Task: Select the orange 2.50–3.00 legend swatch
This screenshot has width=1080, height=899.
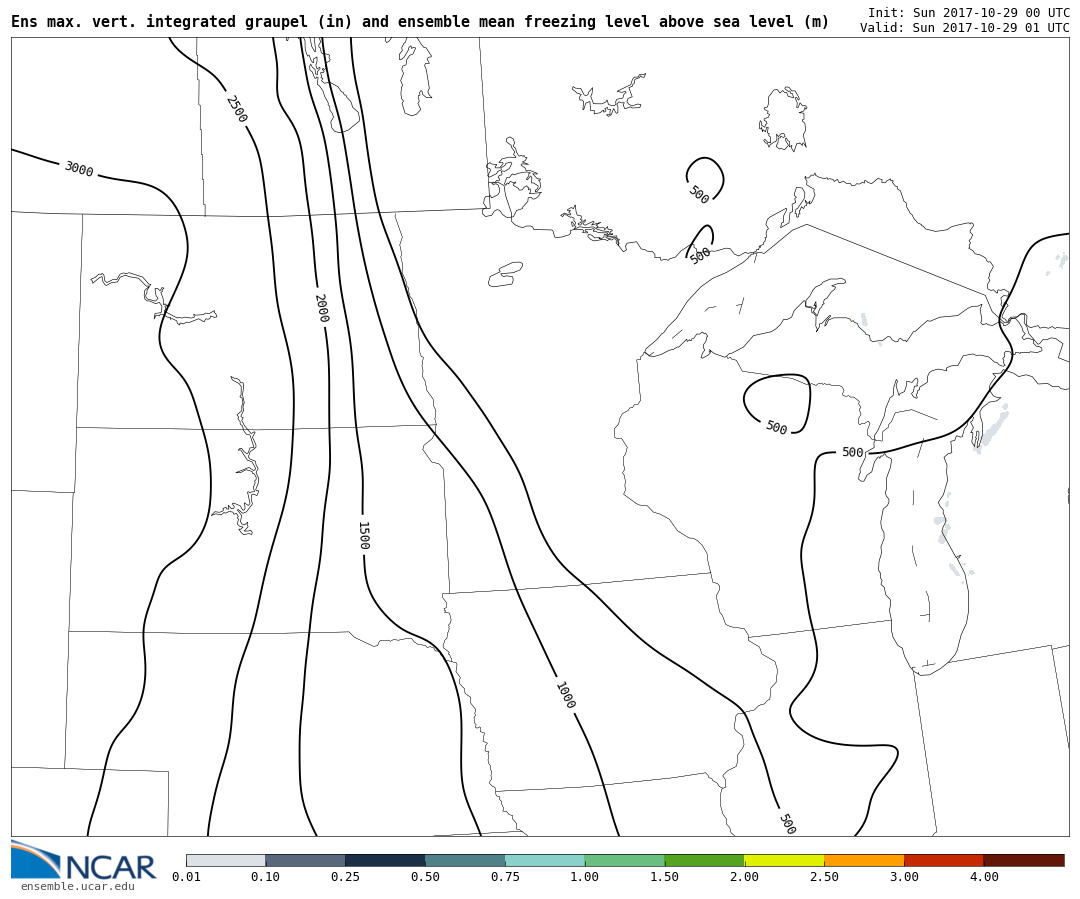Action: coord(864,860)
